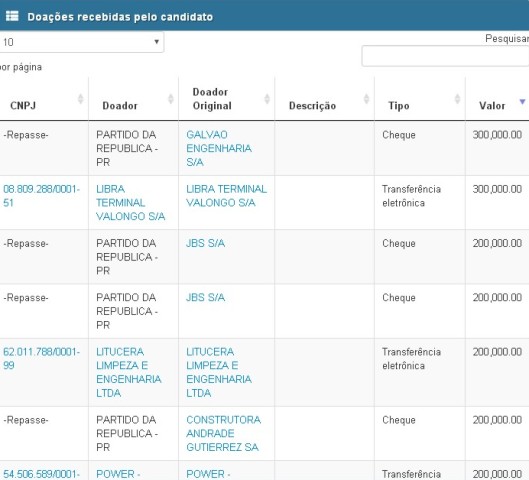
Task: Open CNPJ link 08.809.288/0001-51
Action: [x=41, y=196]
